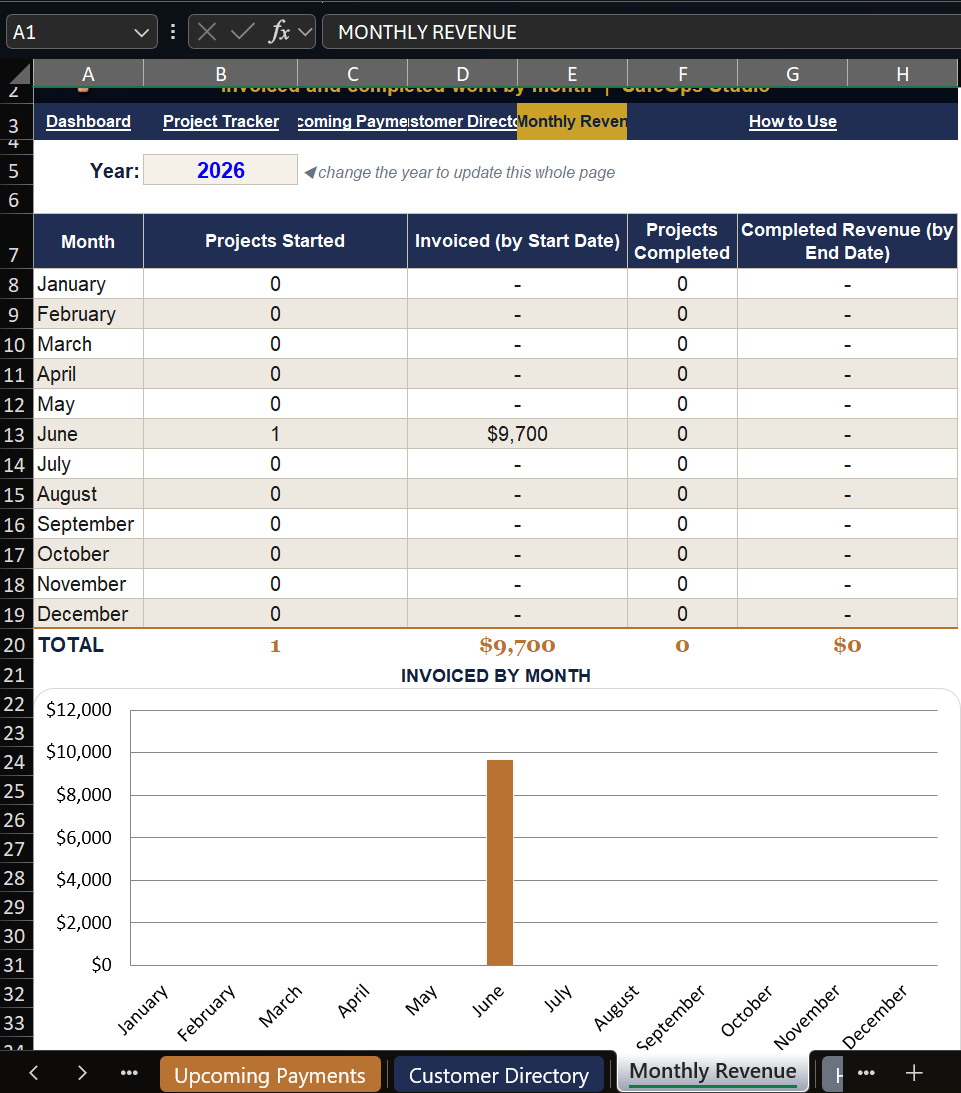This screenshot has width=961, height=1093.
Task: Switch to the Customer Directory sheet tab
Action: click(499, 1075)
